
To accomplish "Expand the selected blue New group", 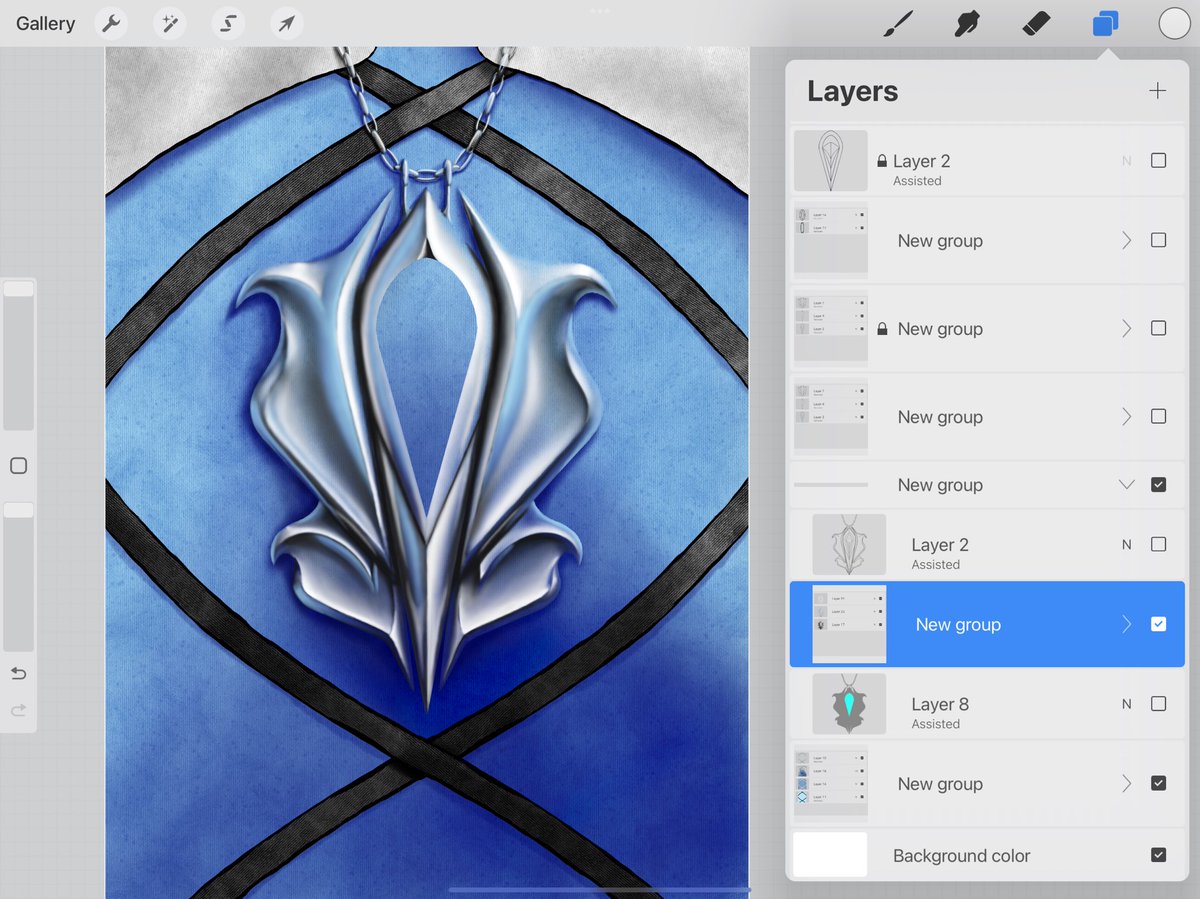I will click(x=1127, y=624).
